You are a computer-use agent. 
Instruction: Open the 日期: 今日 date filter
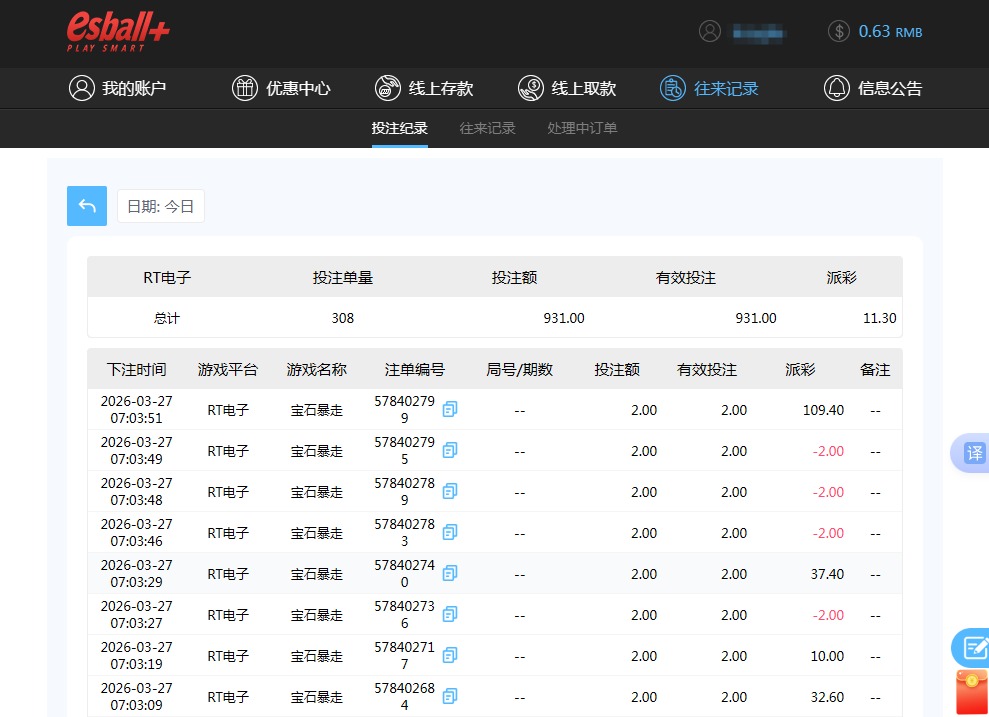(x=160, y=205)
